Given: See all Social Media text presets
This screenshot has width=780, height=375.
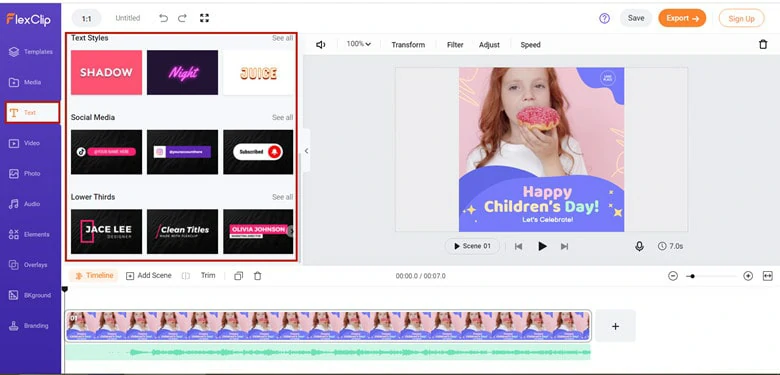Looking at the screenshot, I should pos(282,118).
